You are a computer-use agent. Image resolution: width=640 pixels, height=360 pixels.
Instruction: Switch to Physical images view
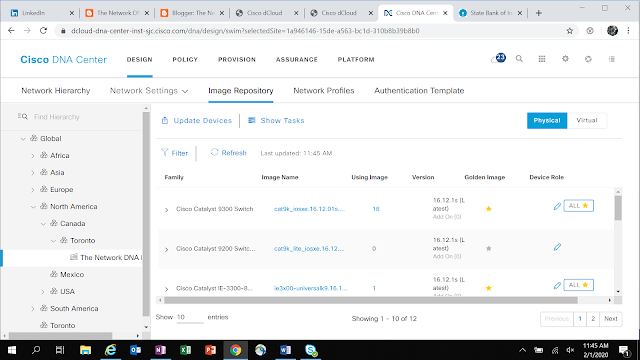pyautogui.click(x=547, y=120)
